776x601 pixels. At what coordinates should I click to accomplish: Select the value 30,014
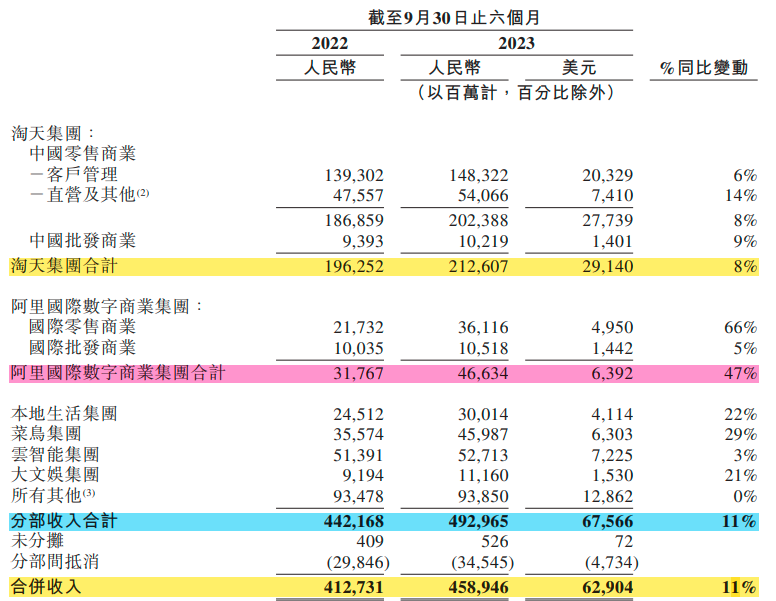pos(483,414)
